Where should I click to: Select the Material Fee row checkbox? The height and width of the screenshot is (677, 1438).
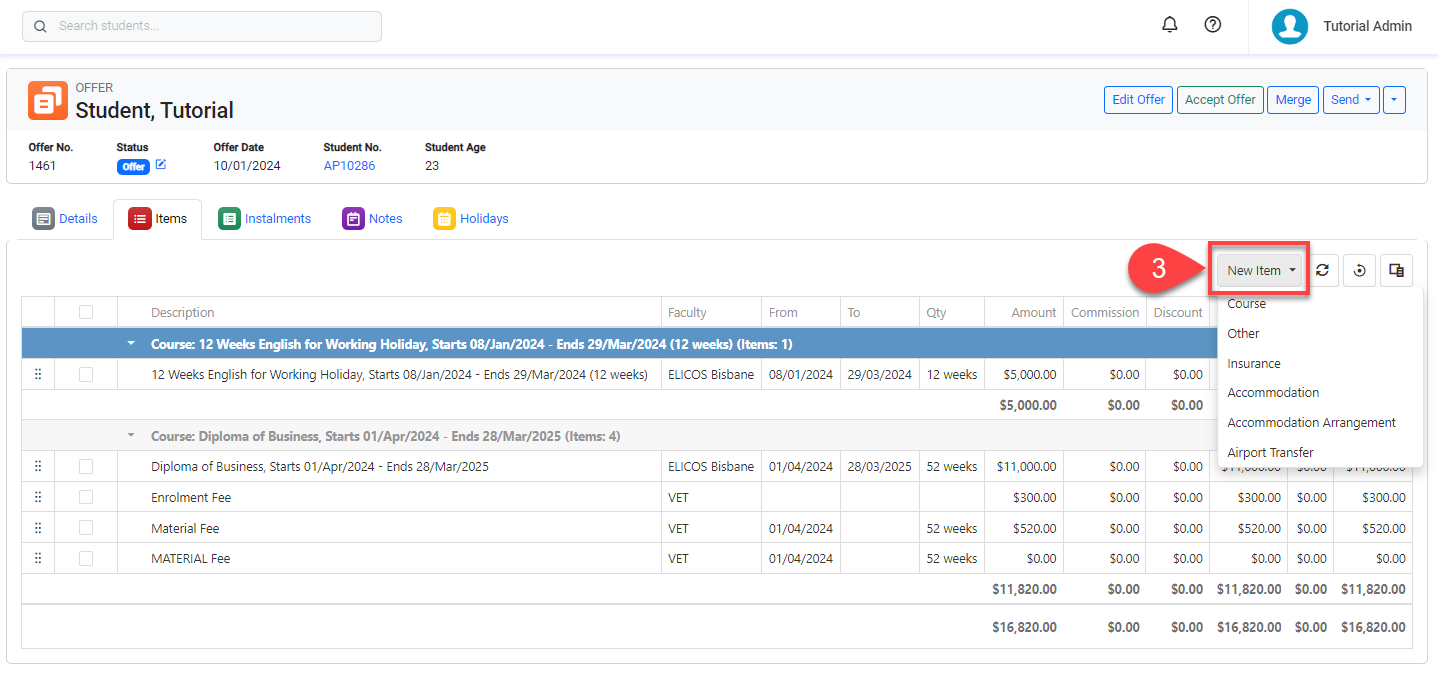coord(86,528)
